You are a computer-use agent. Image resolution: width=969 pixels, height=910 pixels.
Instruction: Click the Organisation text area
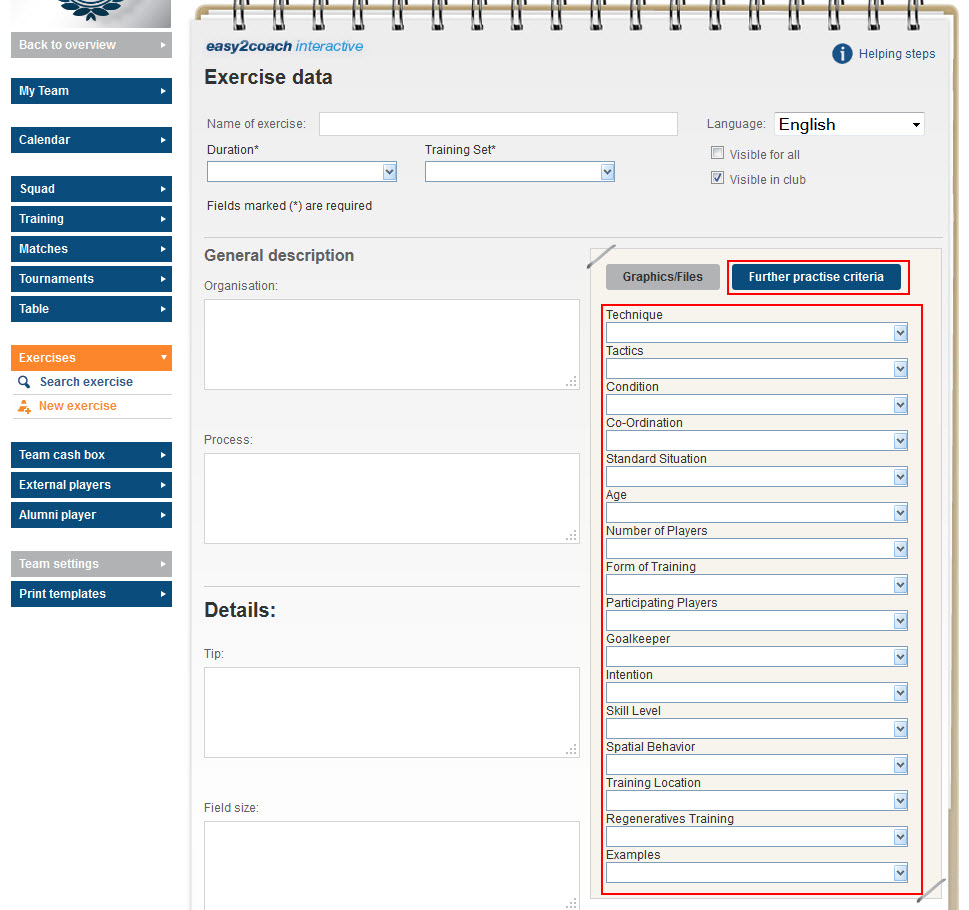pyautogui.click(x=392, y=345)
